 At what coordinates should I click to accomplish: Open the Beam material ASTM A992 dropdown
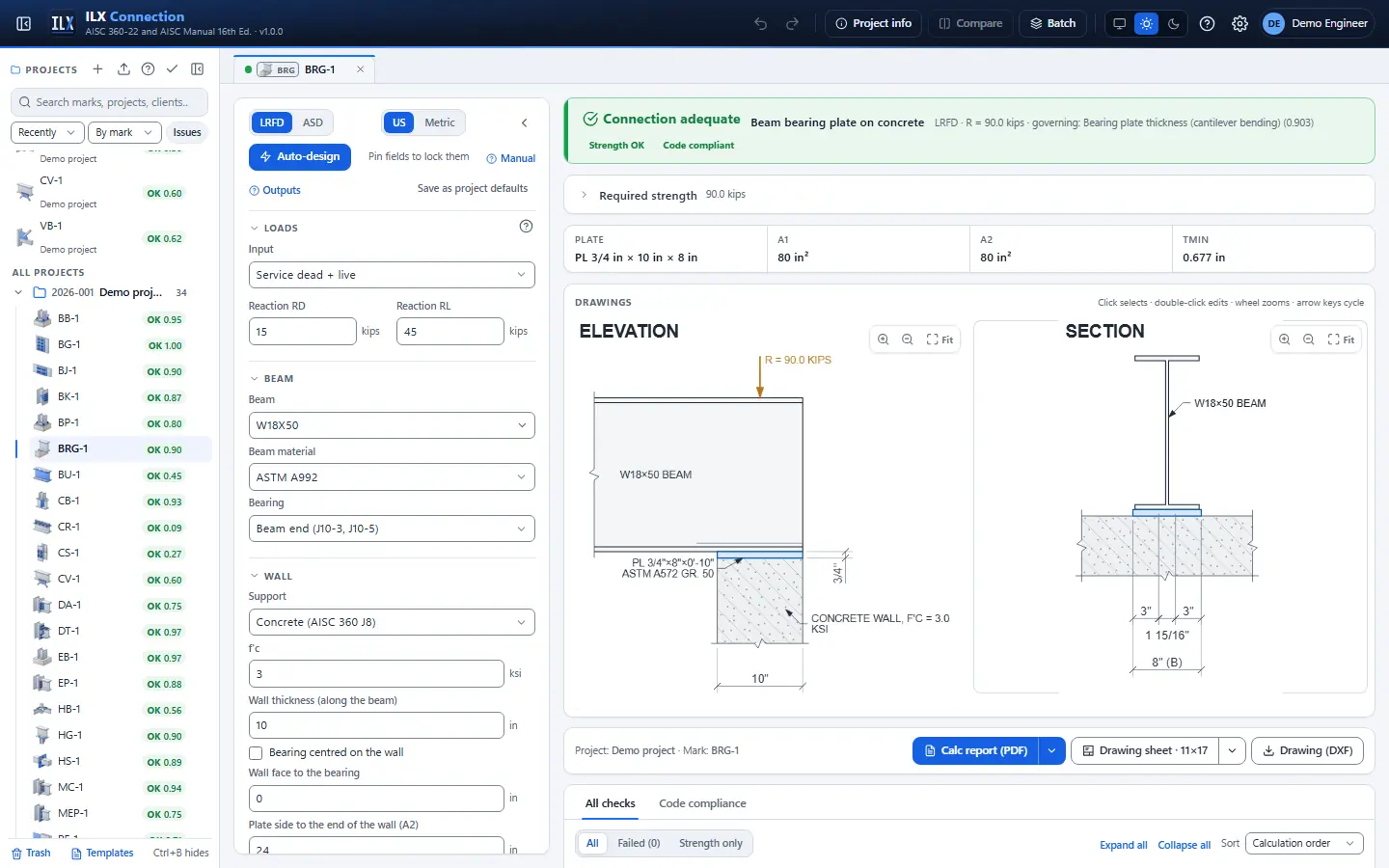pos(392,477)
